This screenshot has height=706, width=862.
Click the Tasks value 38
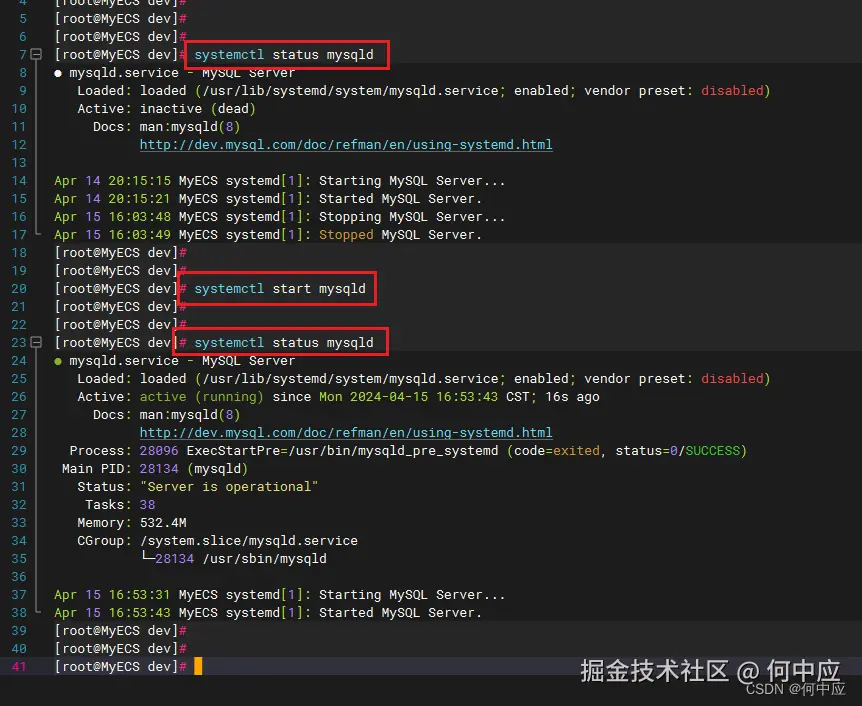click(147, 505)
